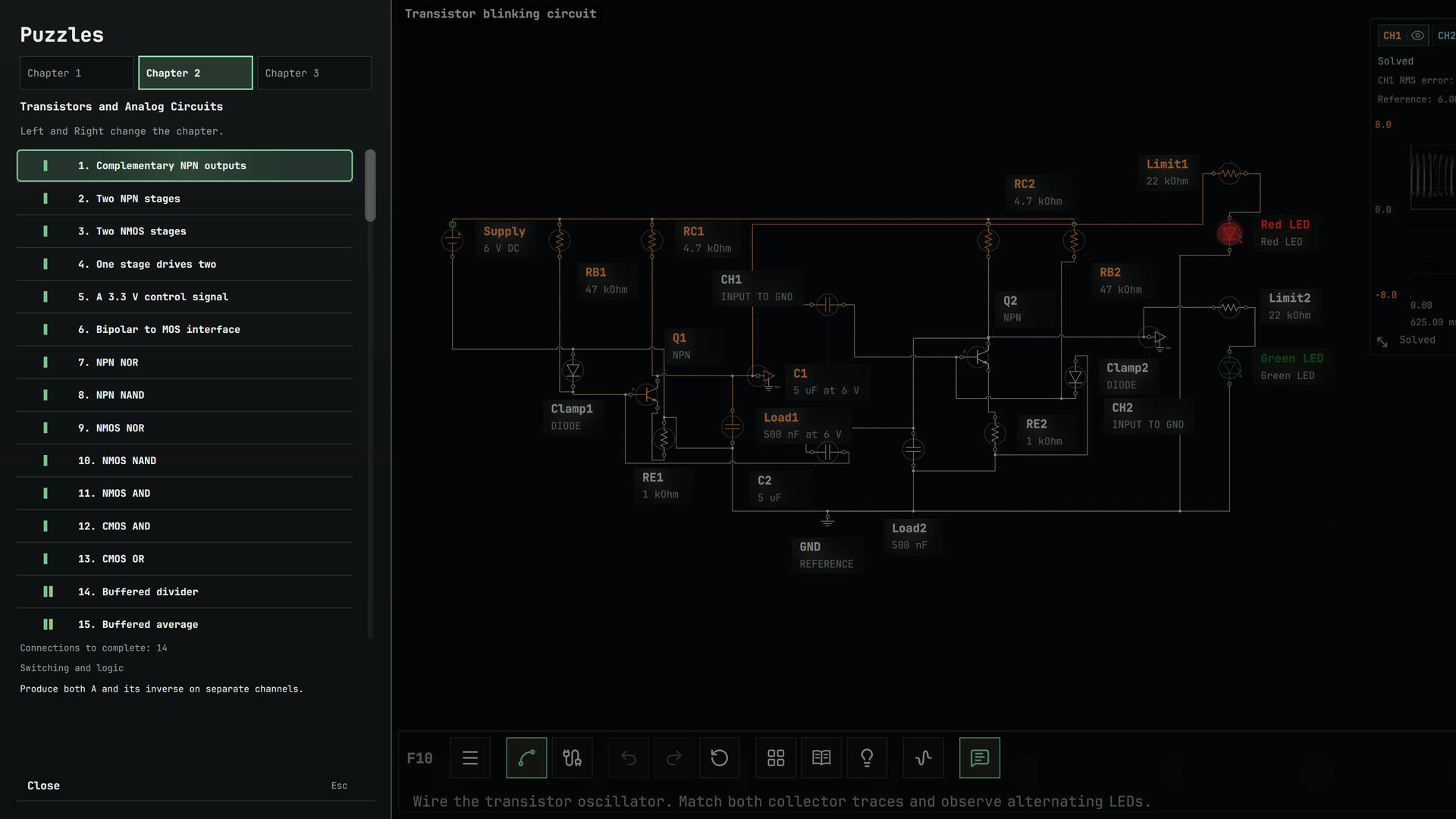Select puzzle 14. Buffered divider
The image size is (1456, 819).
pyautogui.click(x=184, y=591)
